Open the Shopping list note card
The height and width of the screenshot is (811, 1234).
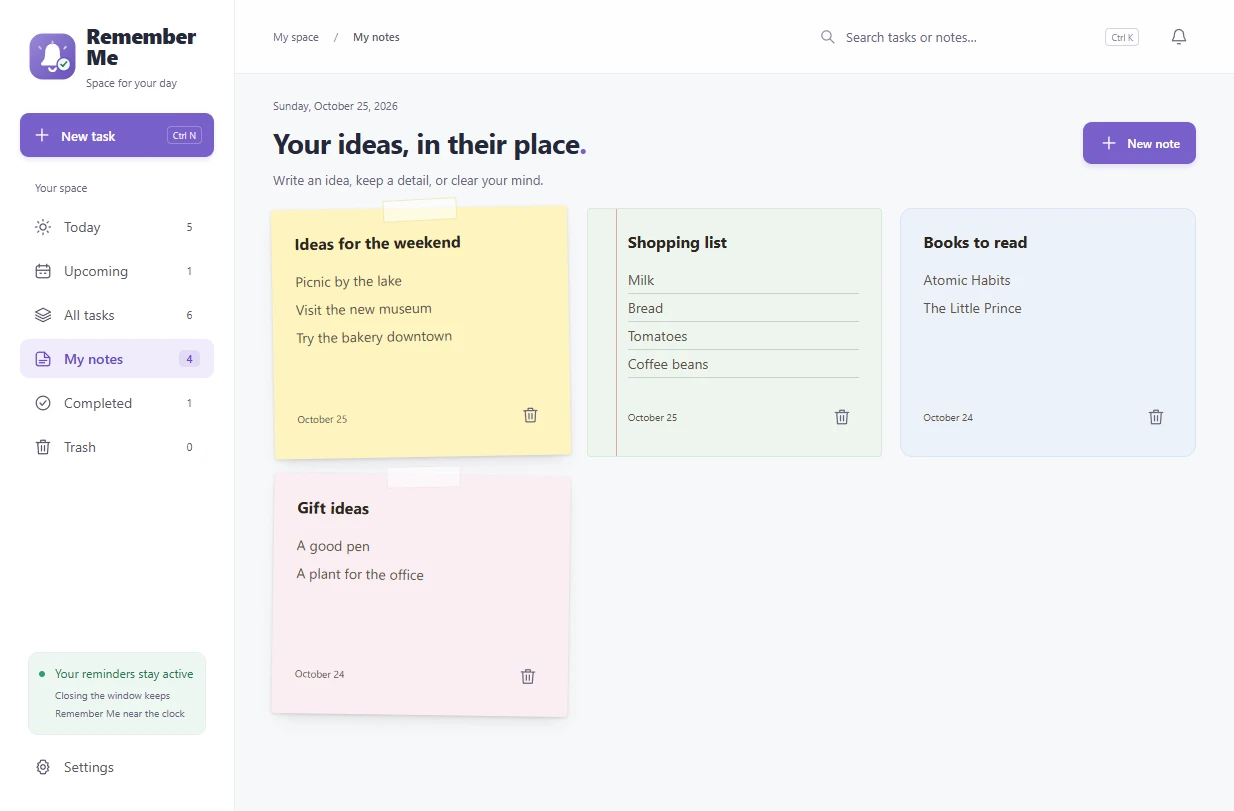[x=734, y=332]
